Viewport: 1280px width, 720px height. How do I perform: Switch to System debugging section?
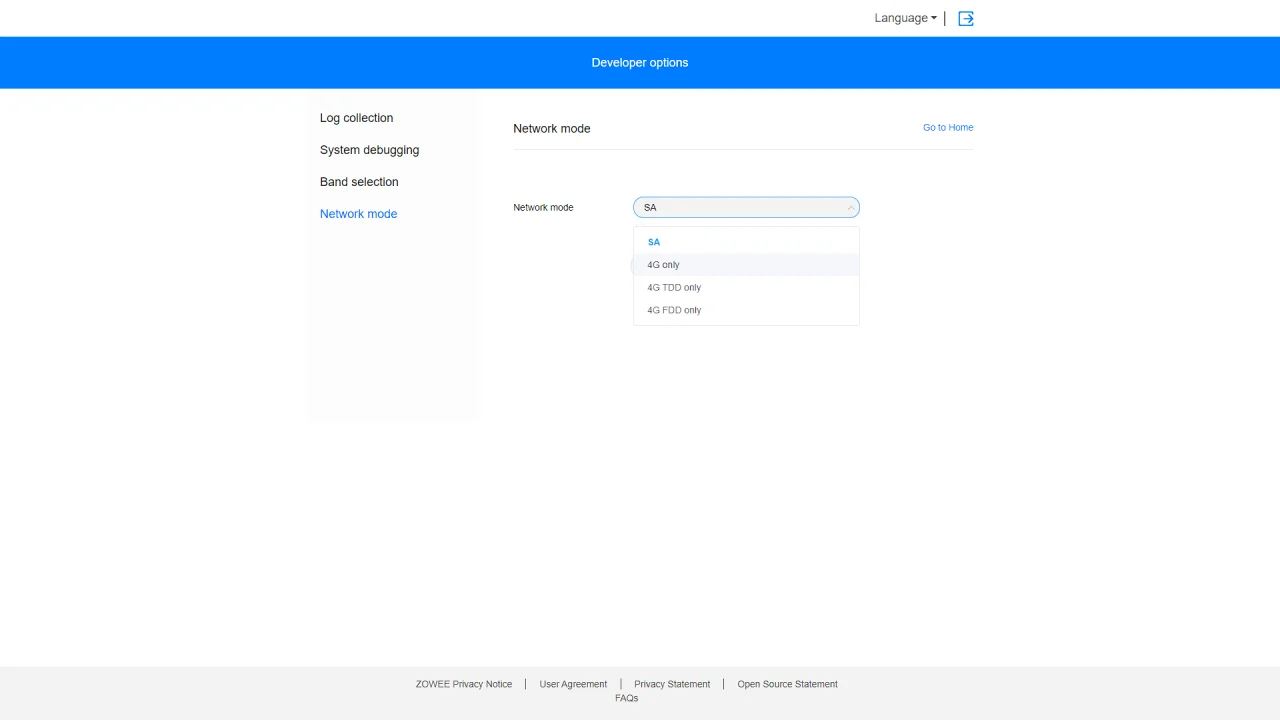point(369,150)
